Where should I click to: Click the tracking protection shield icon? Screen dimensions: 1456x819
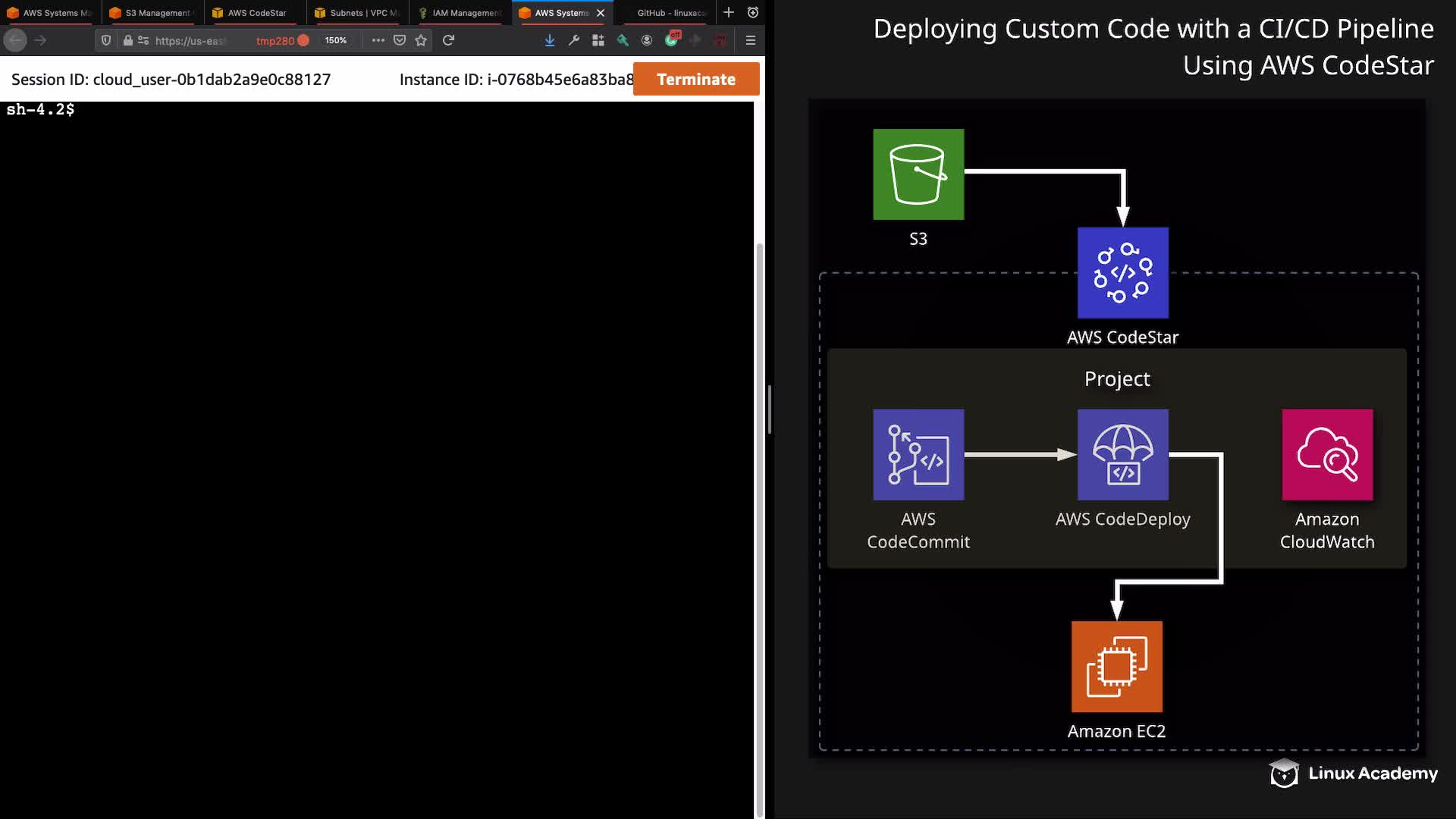click(x=106, y=40)
